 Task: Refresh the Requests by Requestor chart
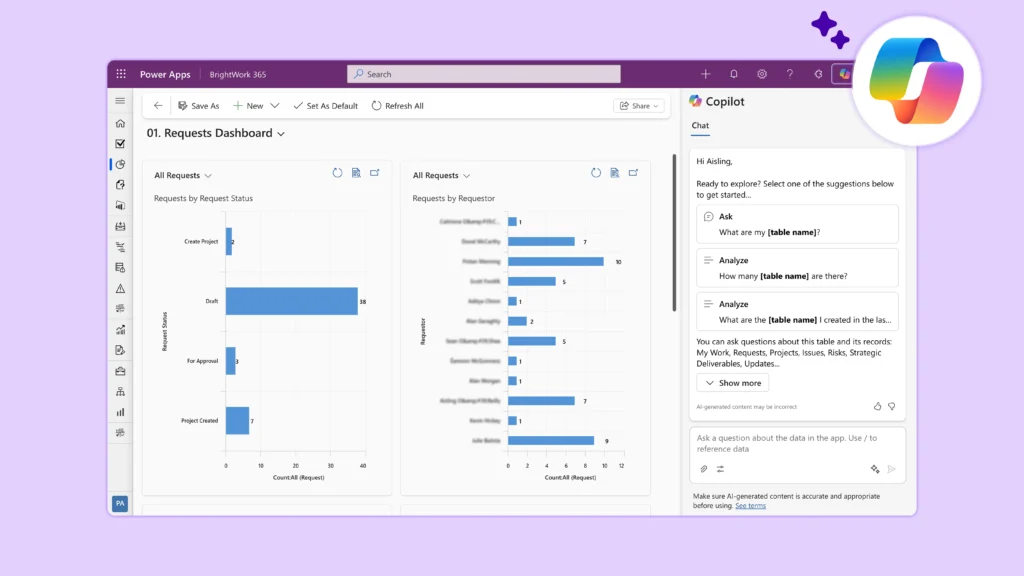(596, 173)
